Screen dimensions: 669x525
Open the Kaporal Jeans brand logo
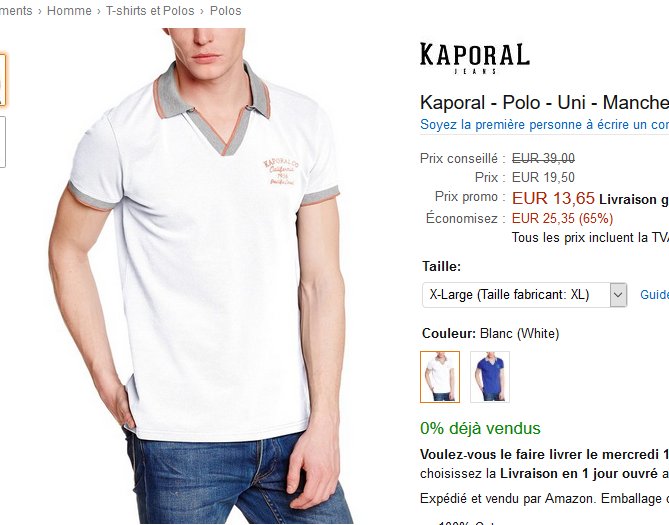(474, 58)
